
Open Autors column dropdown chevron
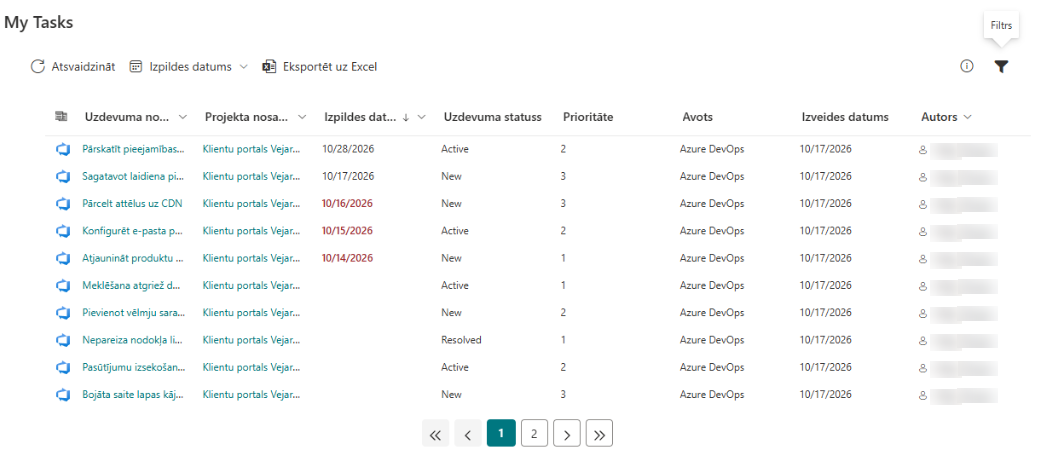click(x=967, y=117)
